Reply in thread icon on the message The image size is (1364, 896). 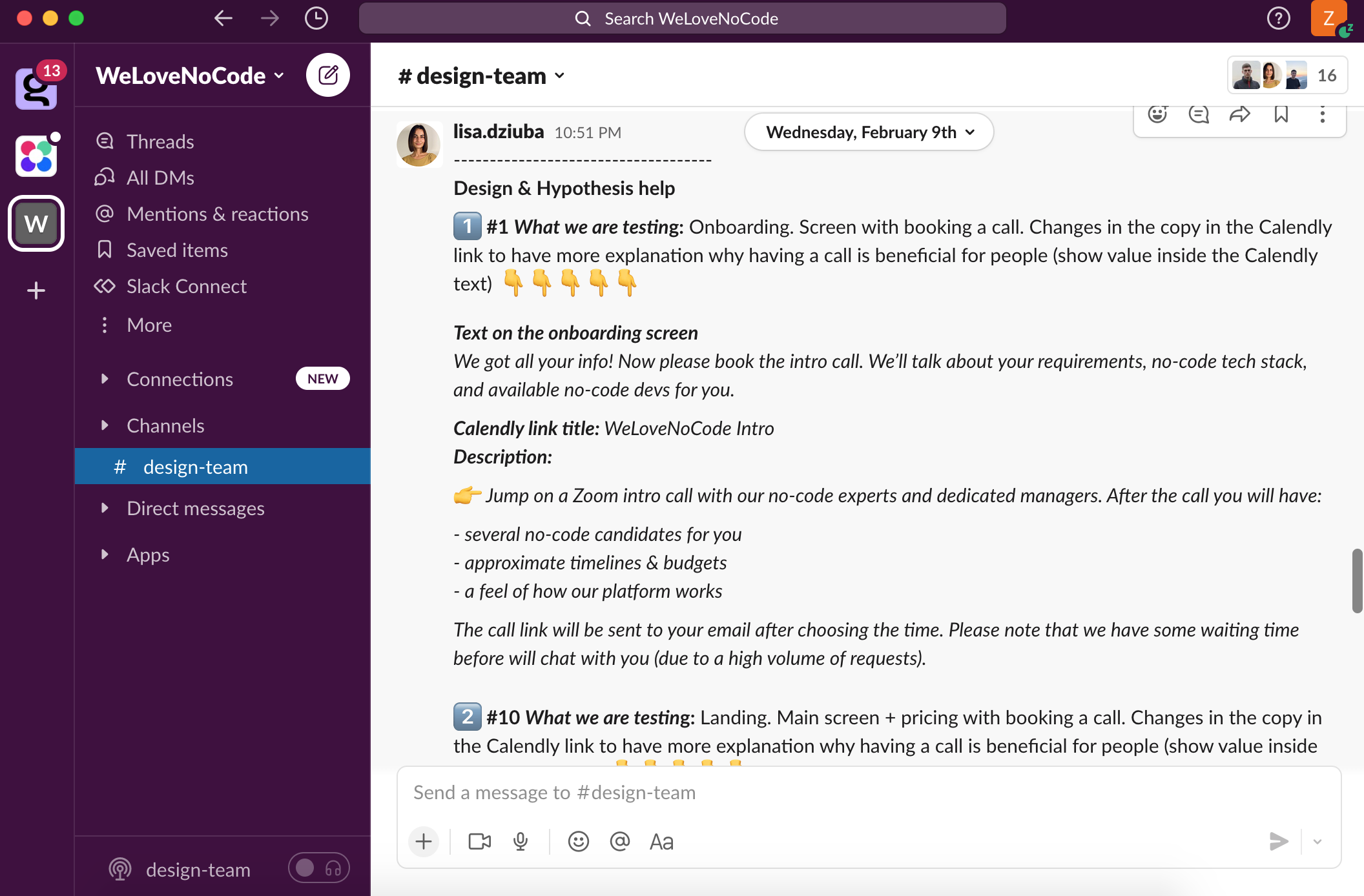pyautogui.click(x=1199, y=115)
